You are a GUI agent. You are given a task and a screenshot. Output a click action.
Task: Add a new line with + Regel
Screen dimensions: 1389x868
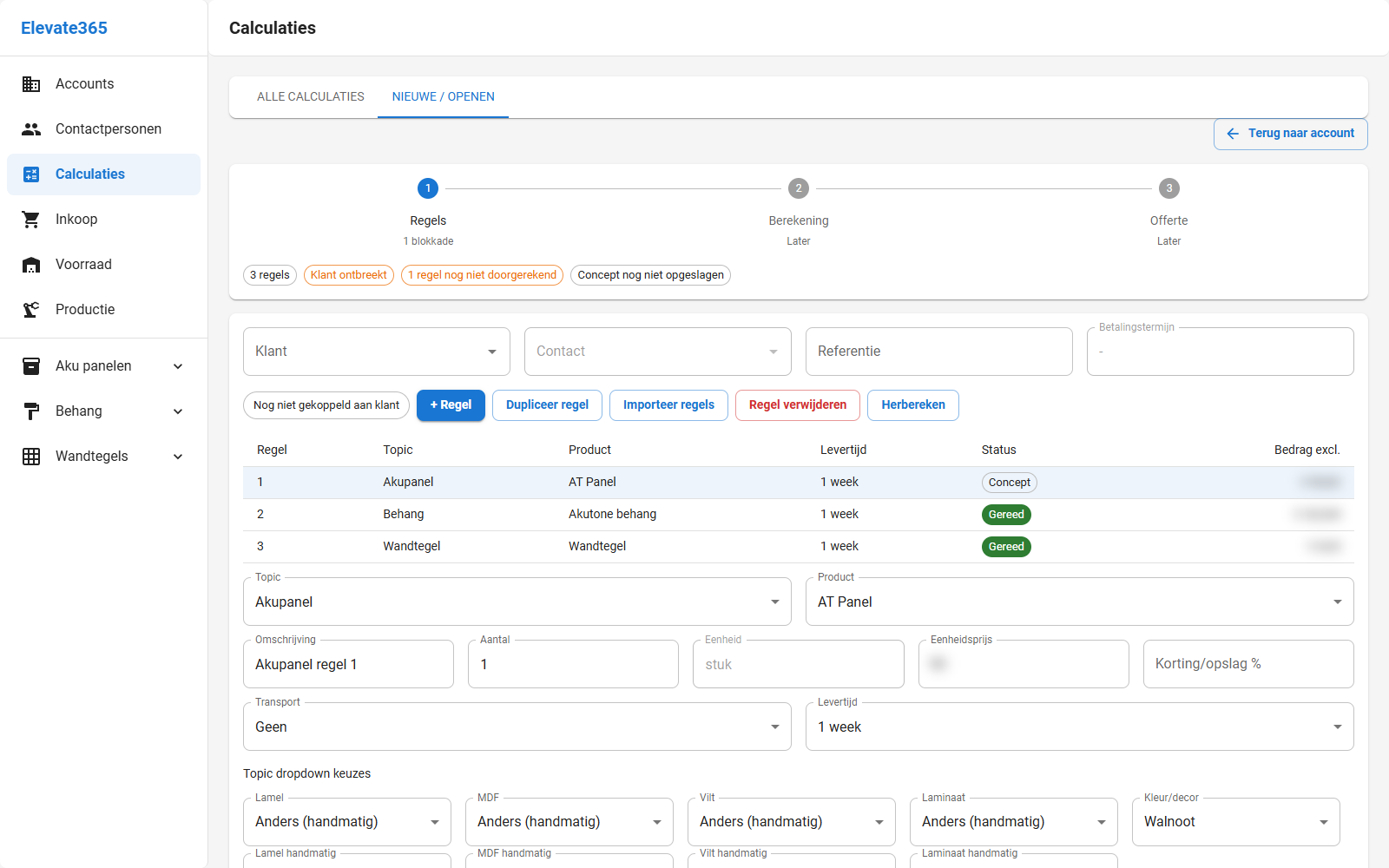coord(451,405)
